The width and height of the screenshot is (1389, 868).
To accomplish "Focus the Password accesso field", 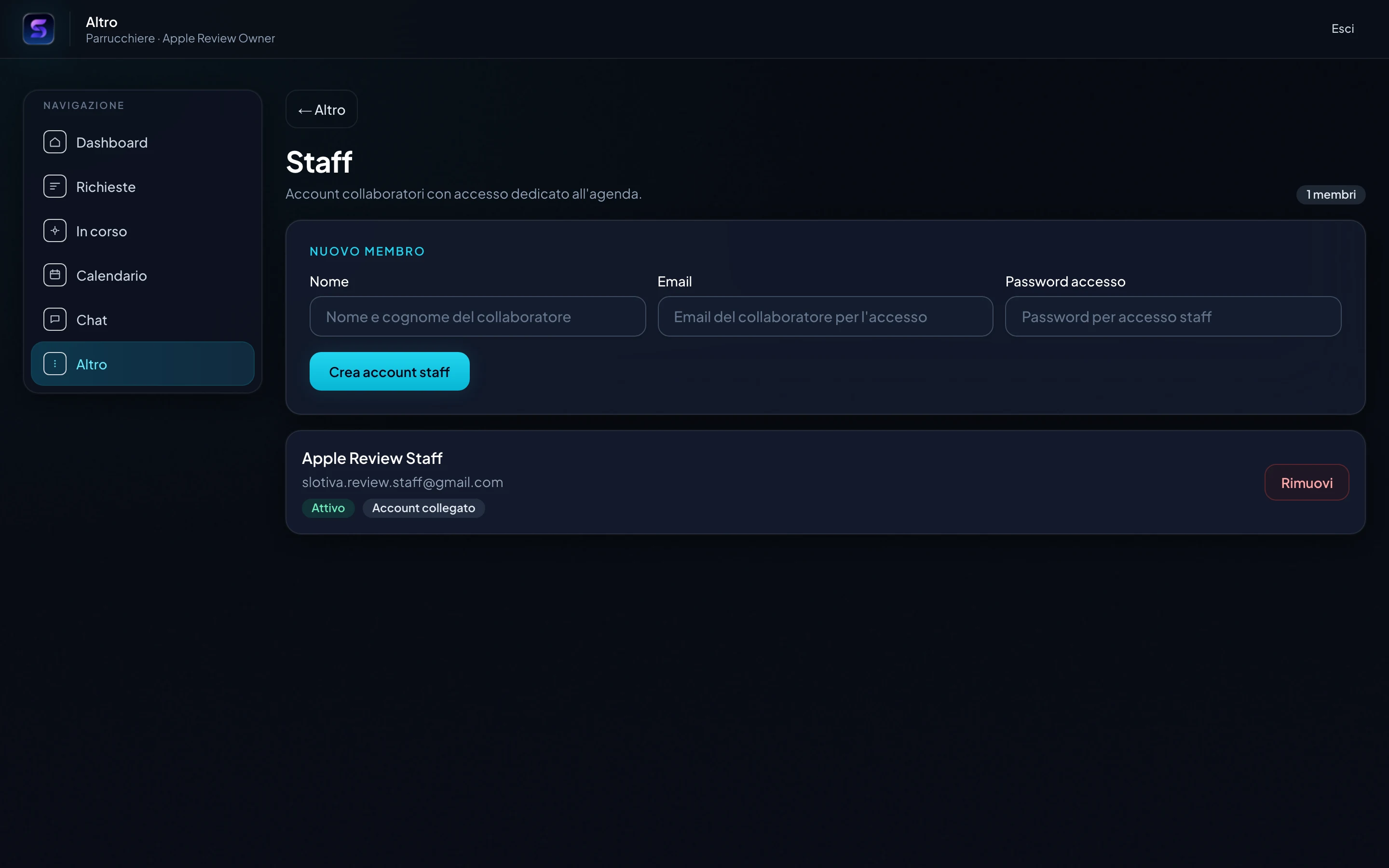I will point(1173,316).
